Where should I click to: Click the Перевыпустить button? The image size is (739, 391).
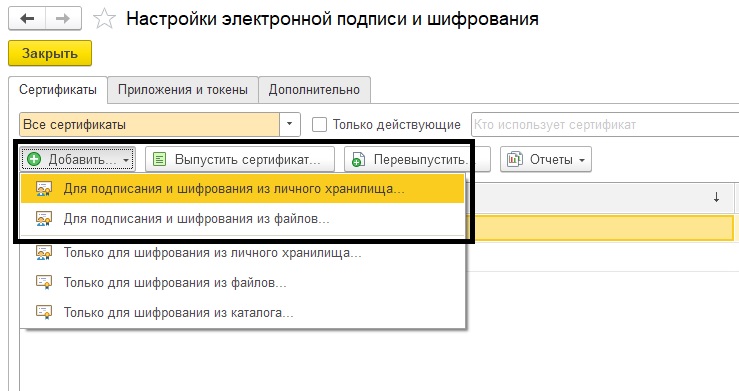417,159
